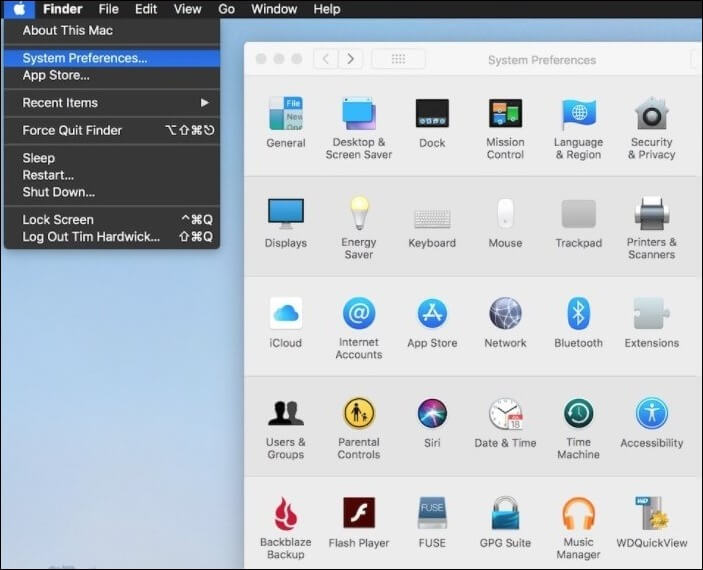Choose Force Quit Finder
Viewport: 703px width, 570px height.
[x=112, y=131]
